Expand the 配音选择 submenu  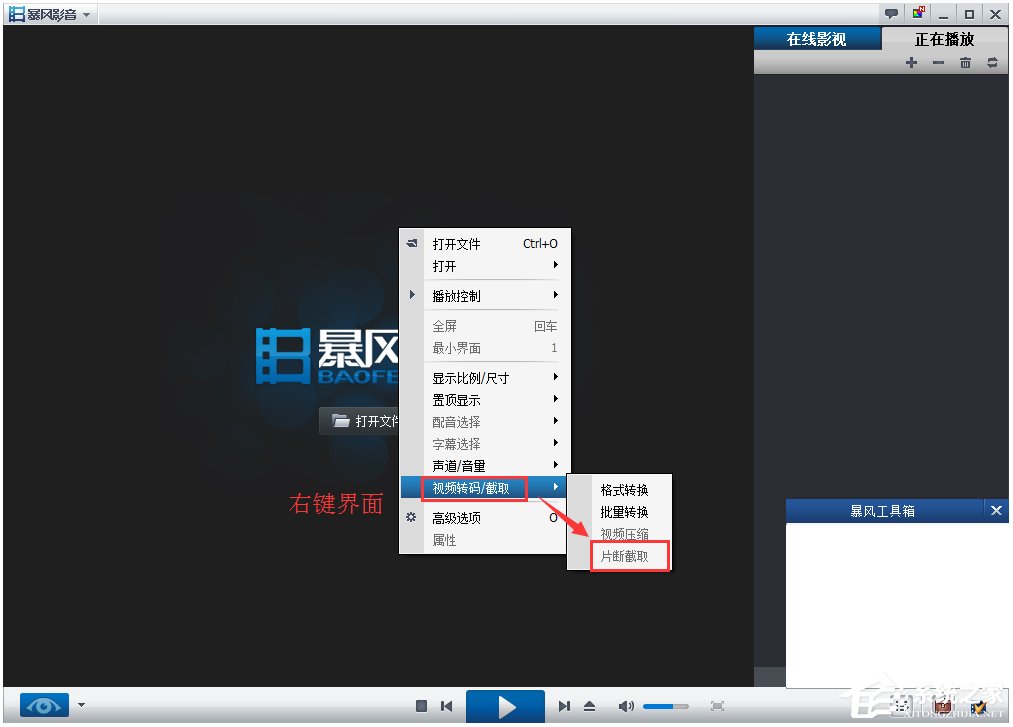click(485, 422)
